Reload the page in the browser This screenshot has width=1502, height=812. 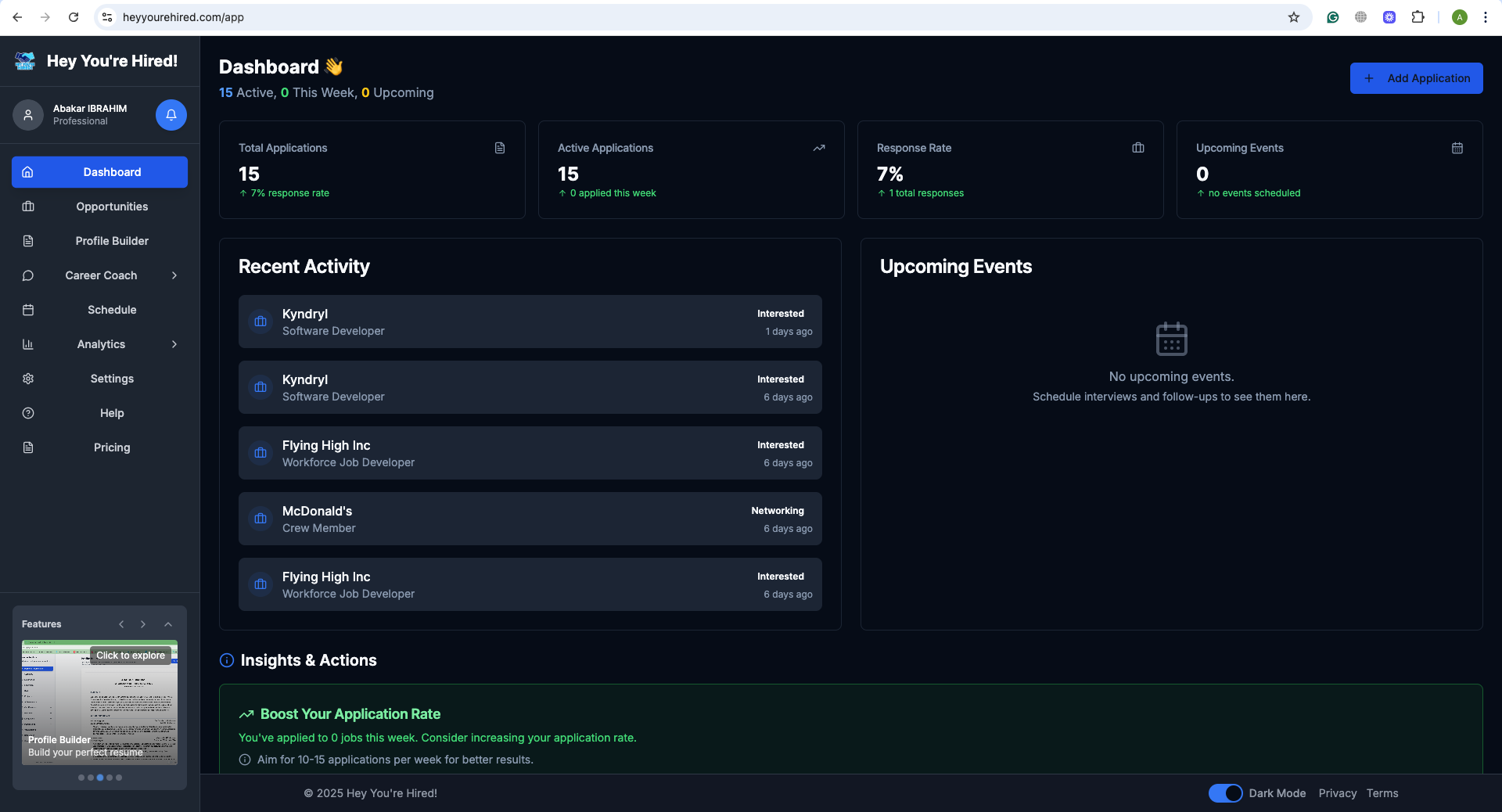click(74, 17)
